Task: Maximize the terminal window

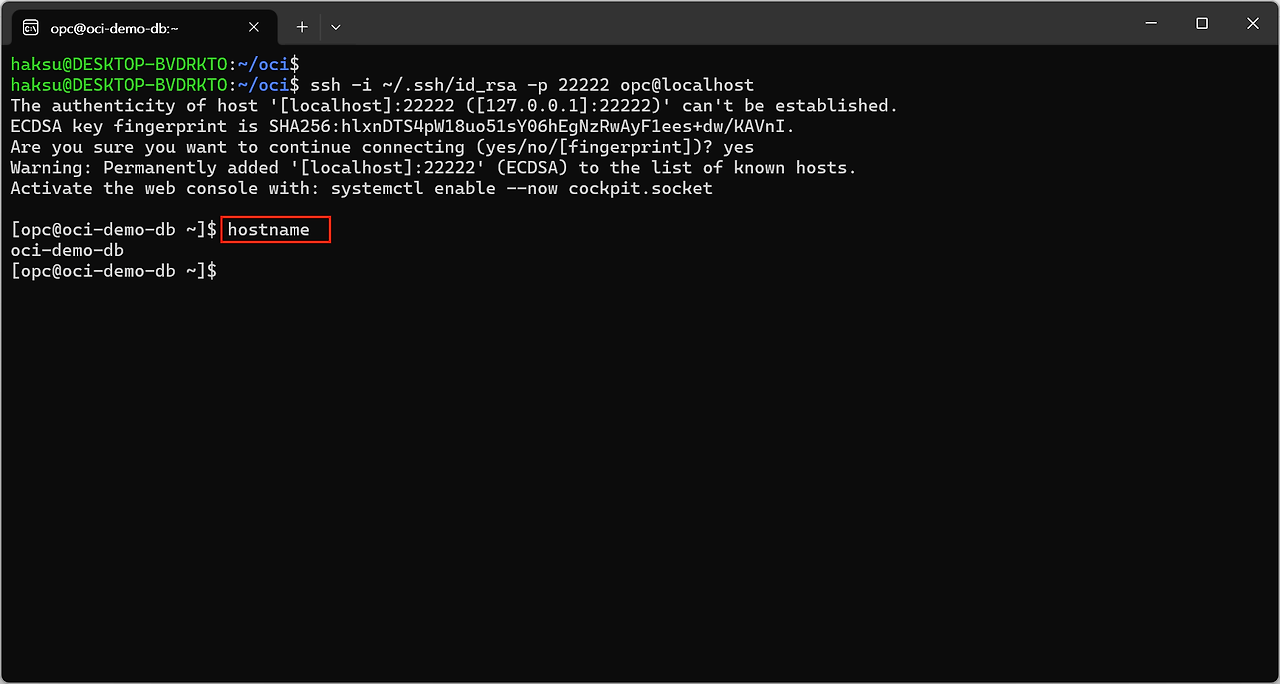Action: click(1202, 23)
